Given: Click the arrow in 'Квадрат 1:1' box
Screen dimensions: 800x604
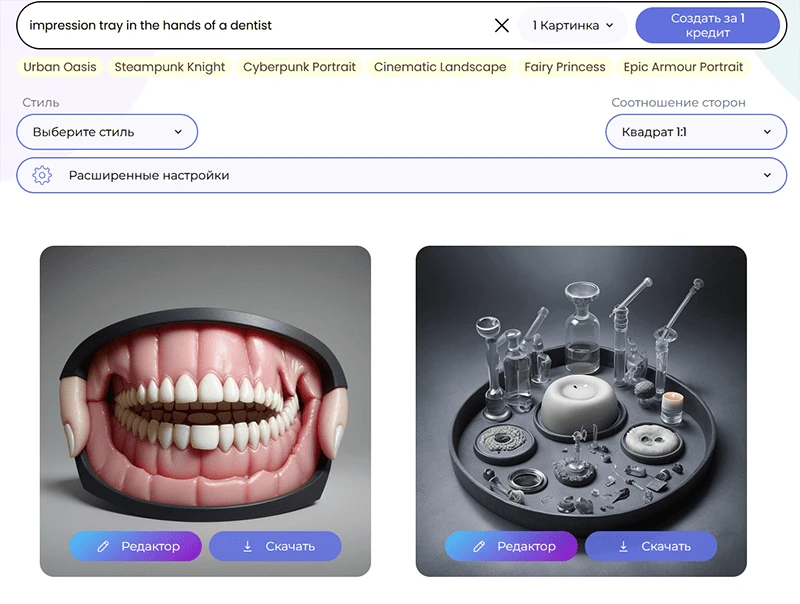Looking at the screenshot, I should (767, 132).
